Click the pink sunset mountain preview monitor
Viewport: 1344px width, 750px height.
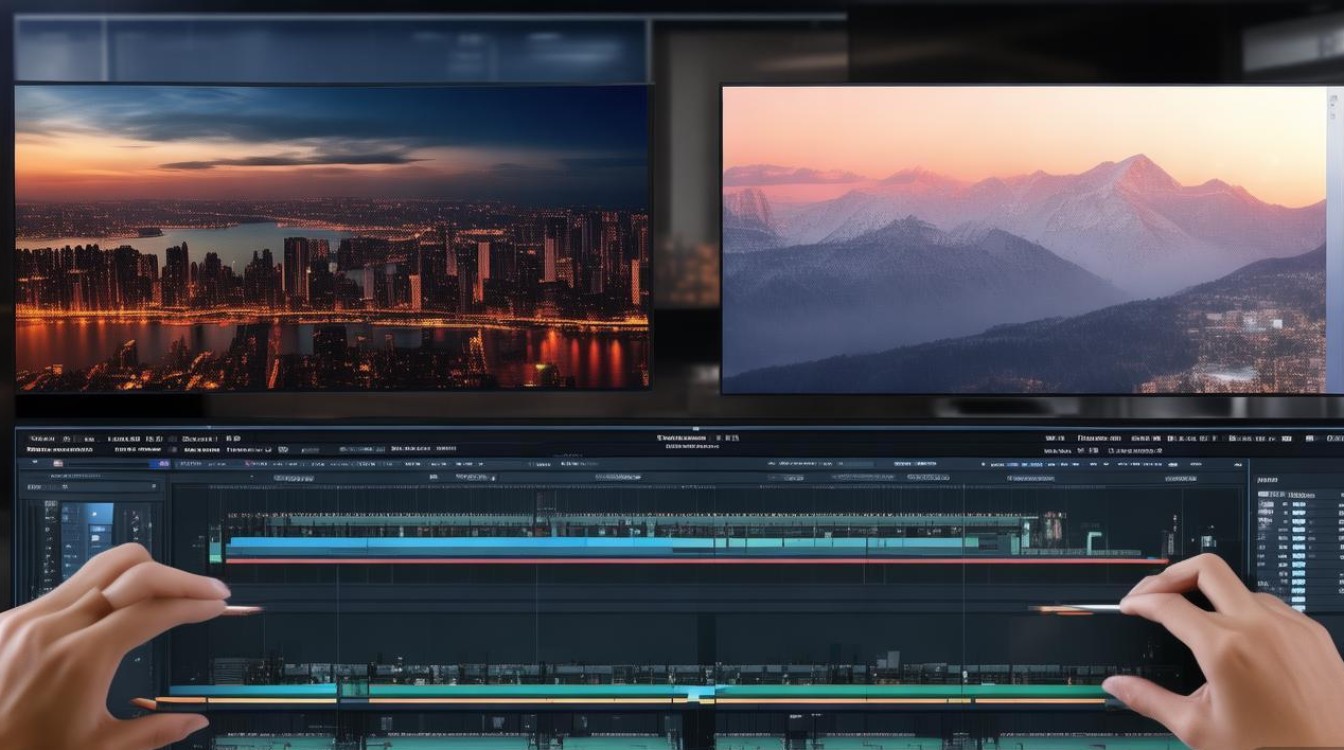pyautogui.click(x=1024, y=239)
